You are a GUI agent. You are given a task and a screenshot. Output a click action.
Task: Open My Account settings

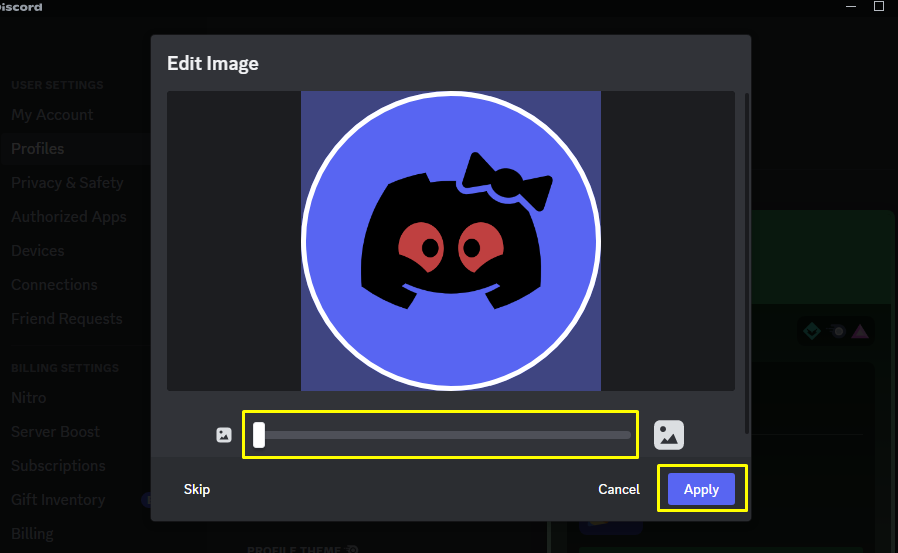coord(52,115)
